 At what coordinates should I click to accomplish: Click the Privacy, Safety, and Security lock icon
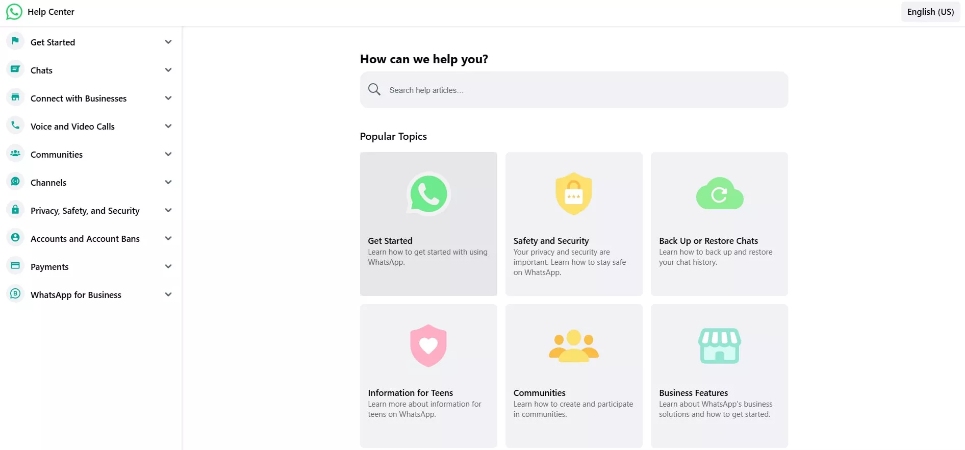[15, 210]
